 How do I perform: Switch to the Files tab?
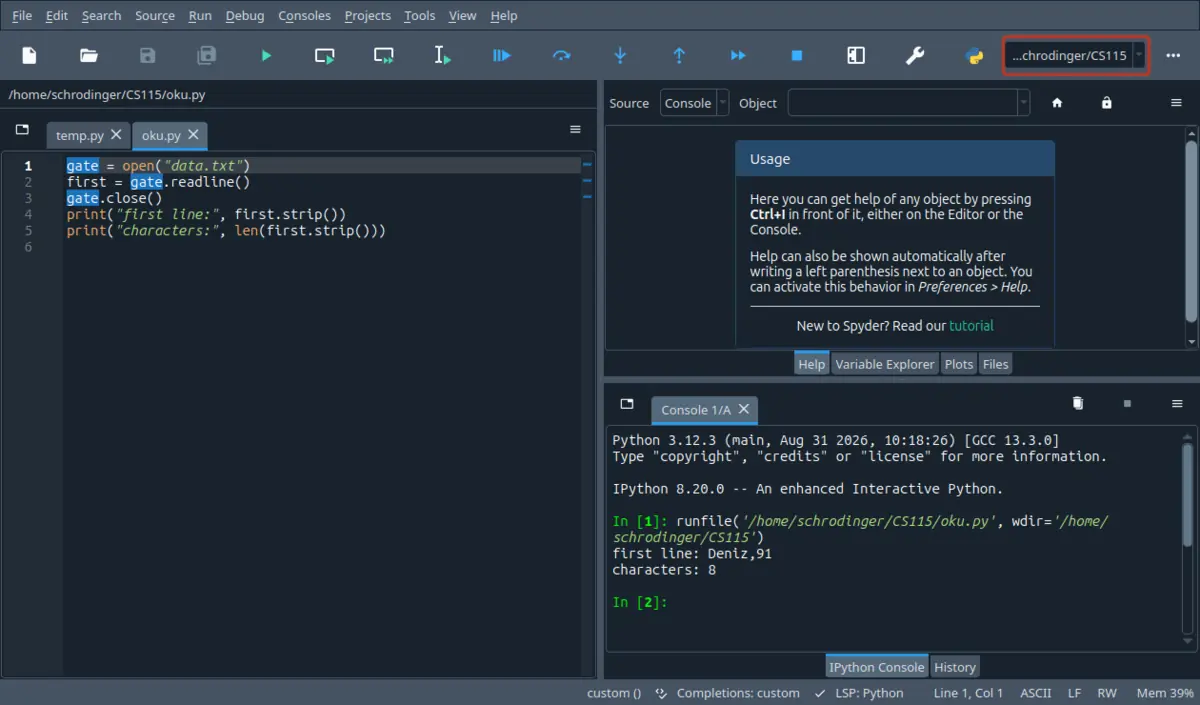(996, 364)
